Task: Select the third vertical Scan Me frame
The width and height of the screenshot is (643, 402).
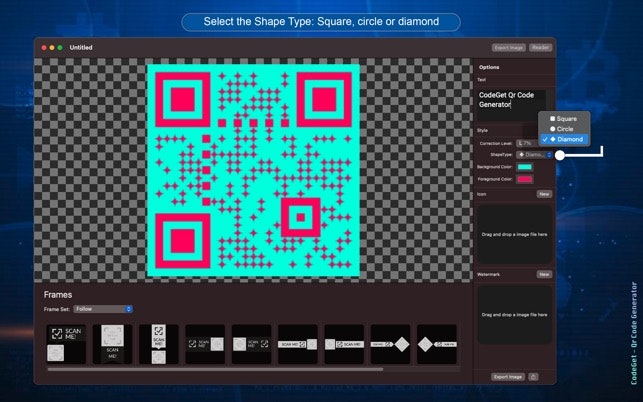Action: tap(159, 344)
